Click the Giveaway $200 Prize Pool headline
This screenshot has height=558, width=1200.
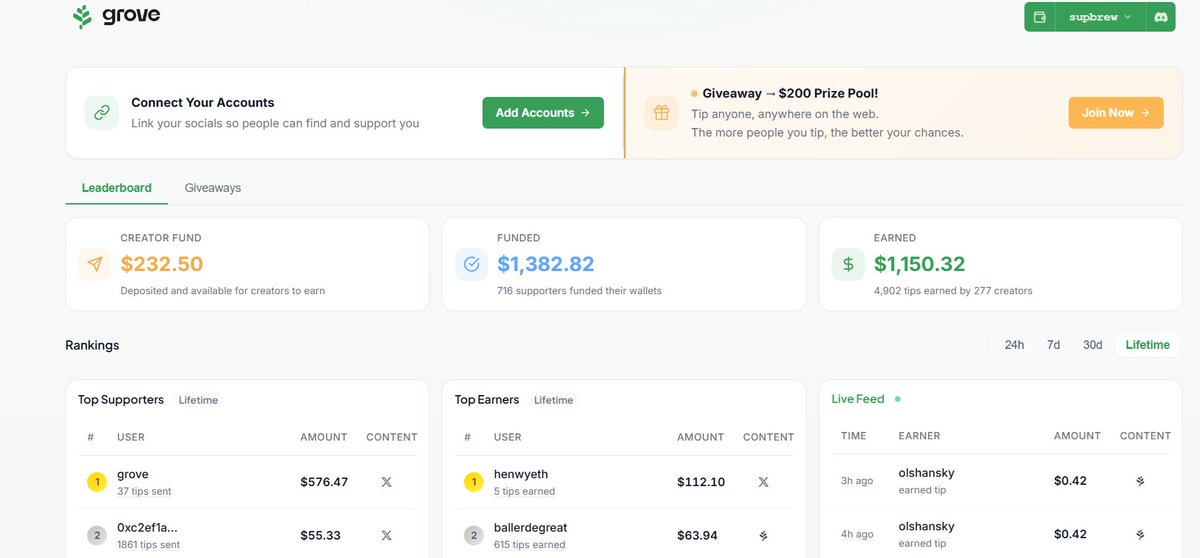tap(790, 93)
